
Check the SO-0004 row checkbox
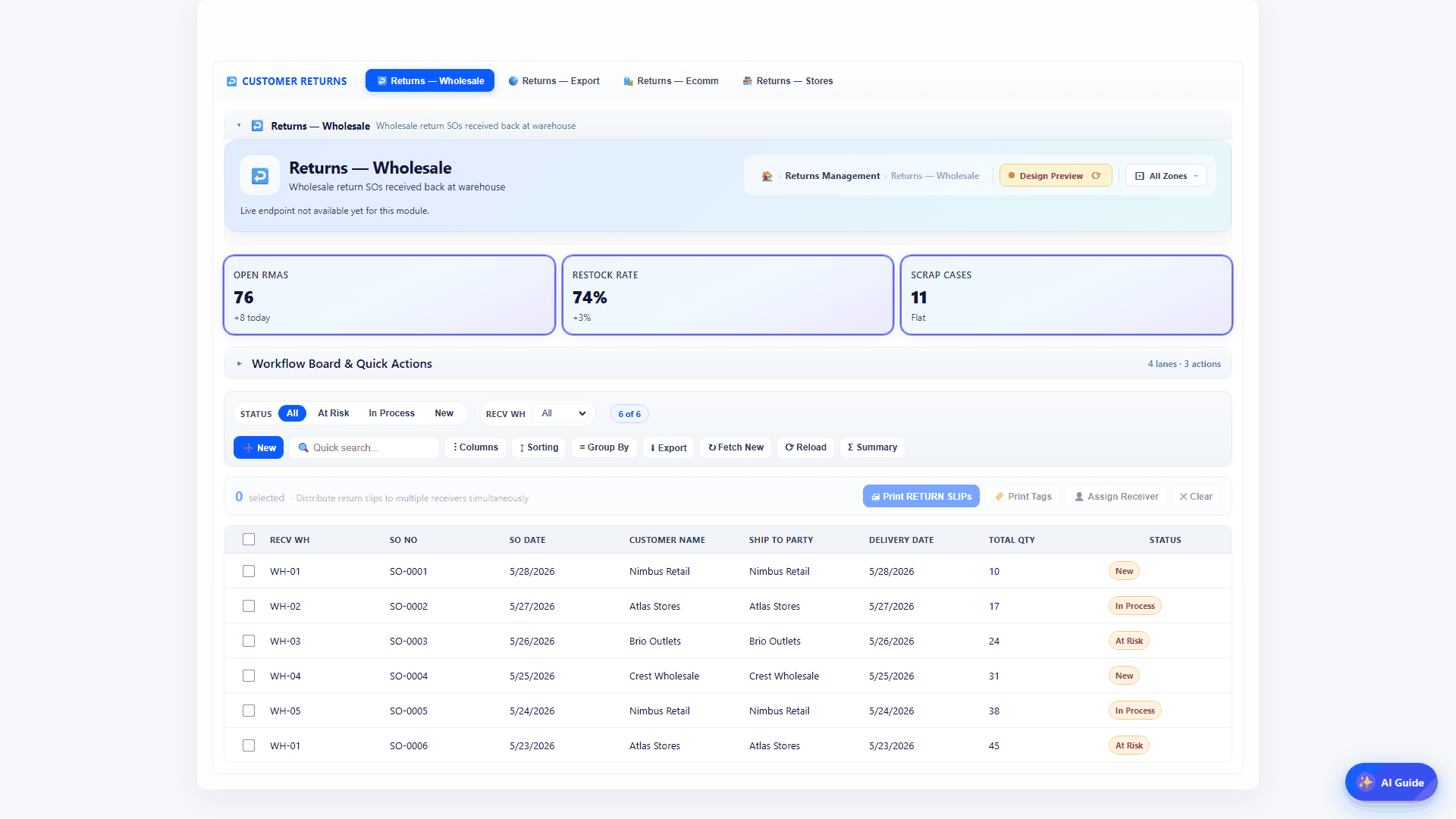(249, 676)
